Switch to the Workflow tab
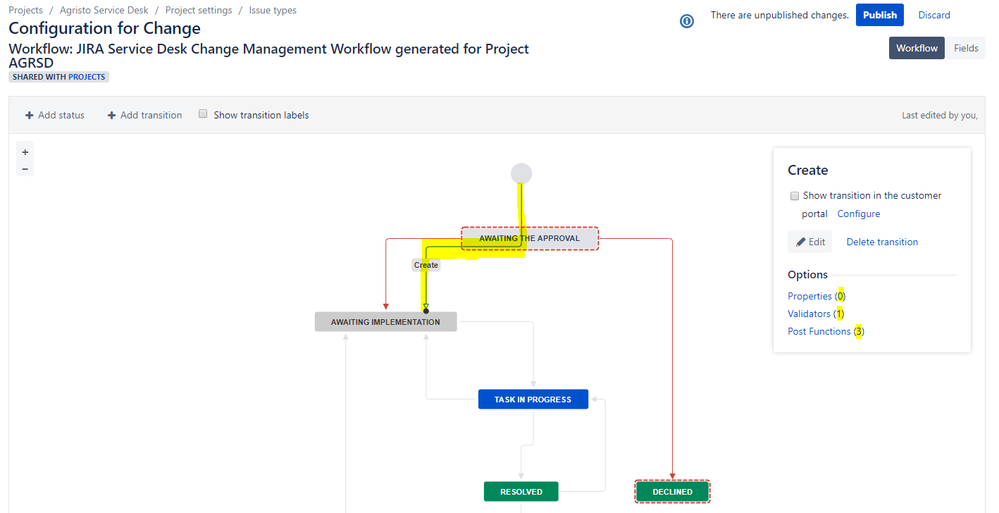Screen dimensions: 999x513 pyautogui.click(x=917, y=48)
